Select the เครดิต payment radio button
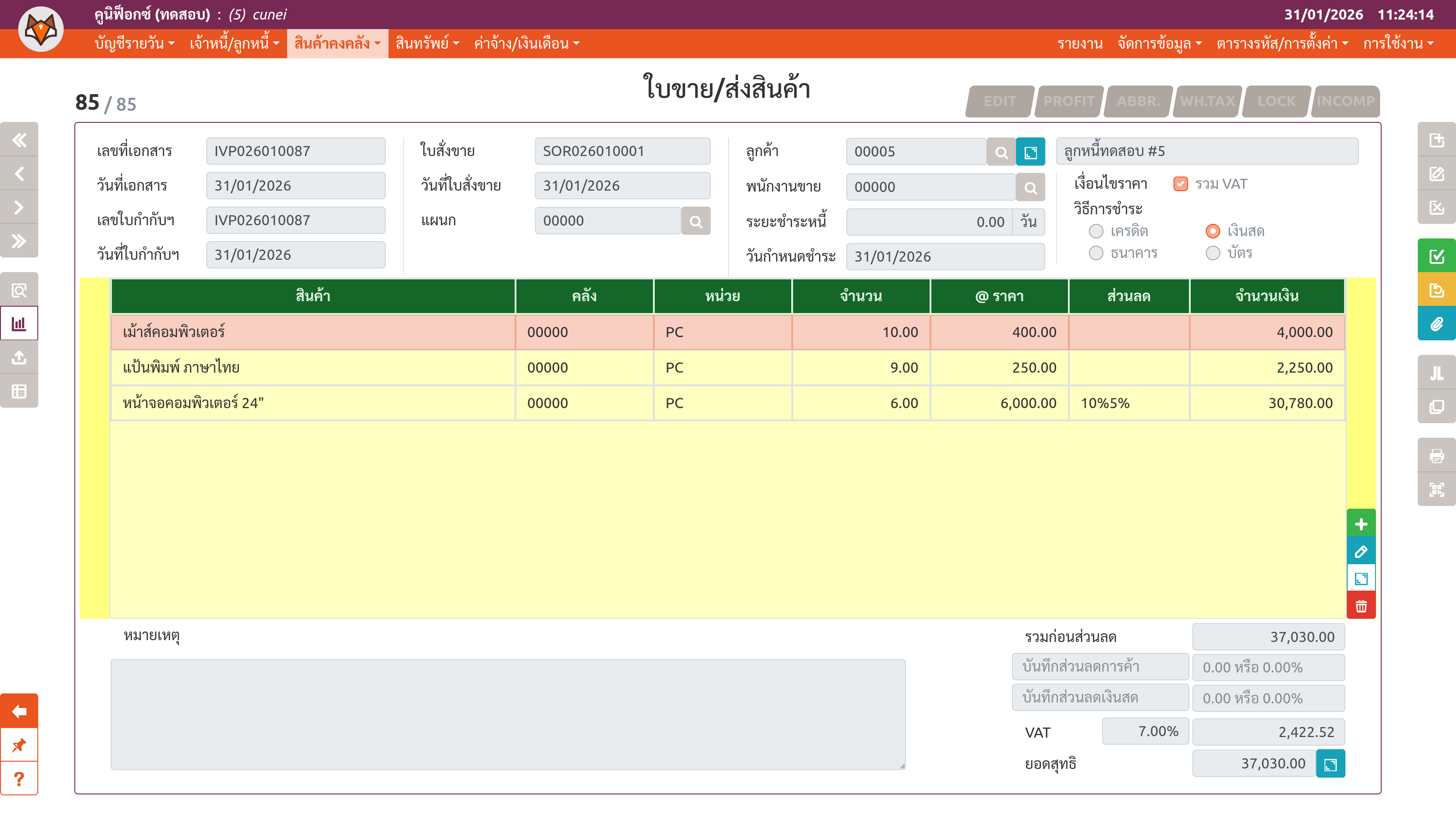Viewport: 1456px width, 819px height. click(x=1096, y=231)
